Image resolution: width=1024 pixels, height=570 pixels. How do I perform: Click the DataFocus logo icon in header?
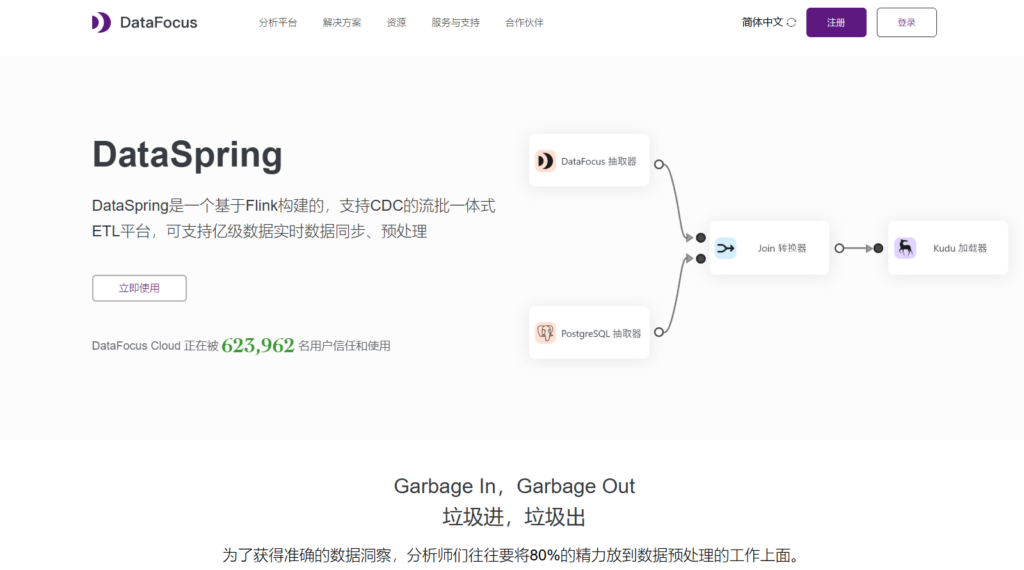(x=101, y=22)
